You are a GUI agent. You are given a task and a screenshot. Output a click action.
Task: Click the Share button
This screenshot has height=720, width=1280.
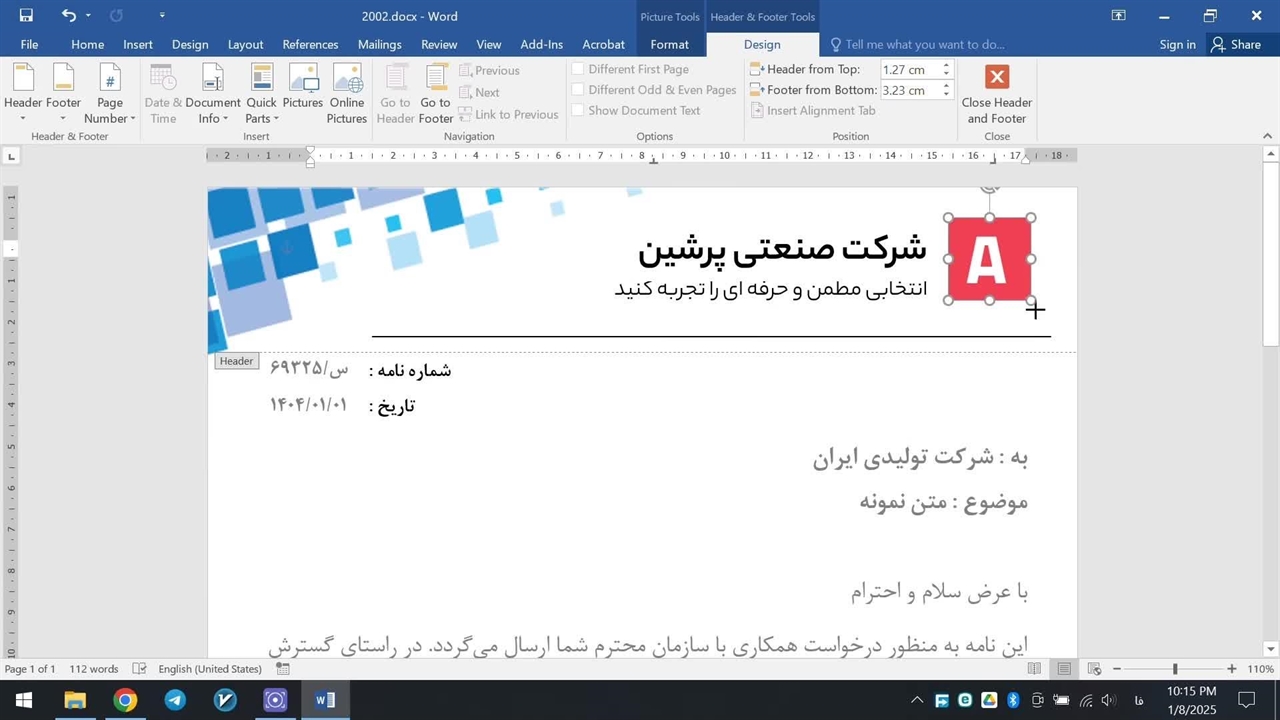click(1236, 44)
